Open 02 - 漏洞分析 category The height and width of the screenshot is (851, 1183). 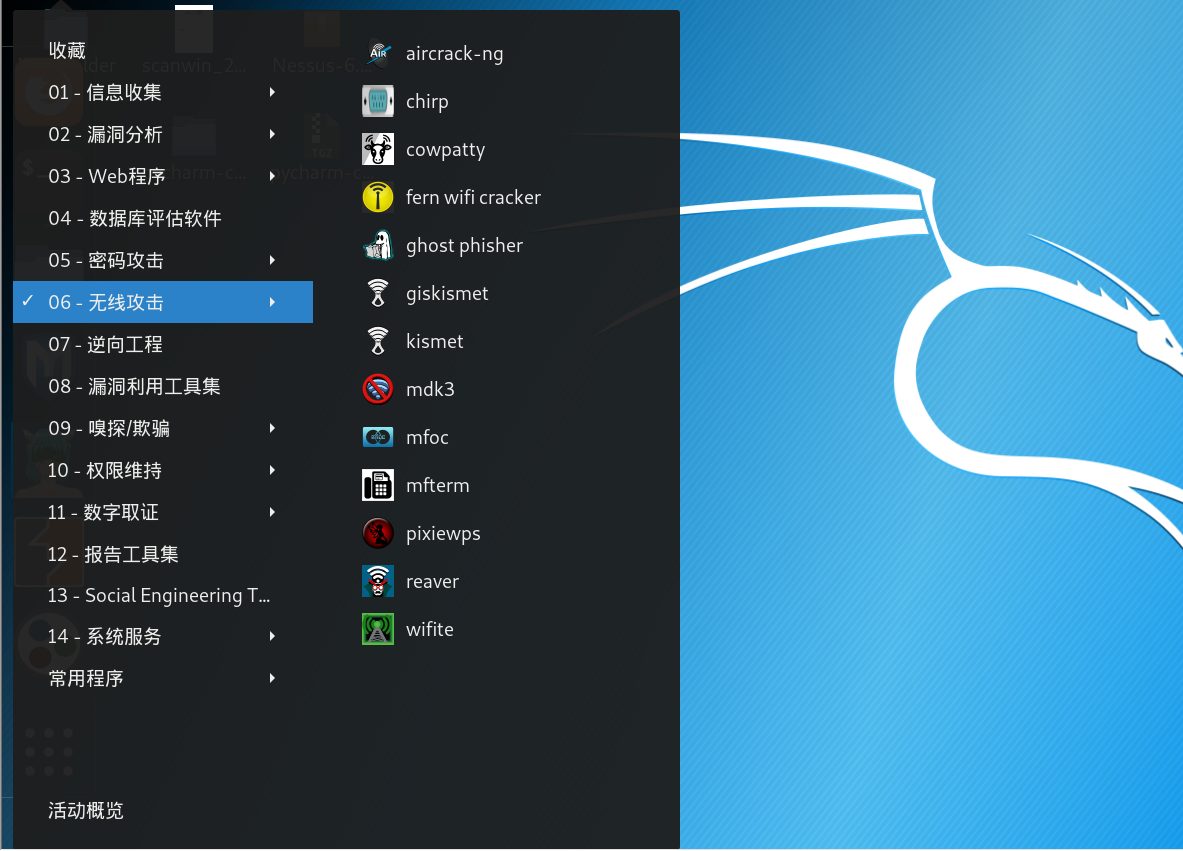coord(163,134)
